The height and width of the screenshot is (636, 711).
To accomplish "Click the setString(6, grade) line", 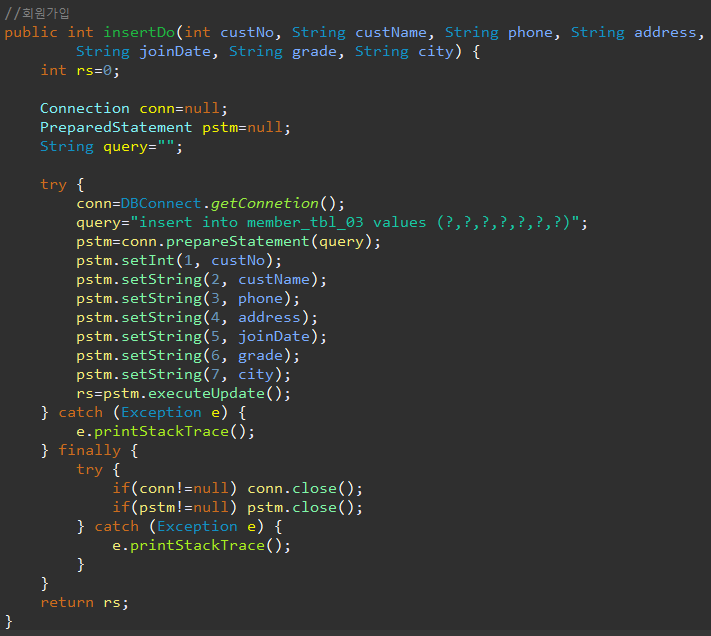I will 188,356.
